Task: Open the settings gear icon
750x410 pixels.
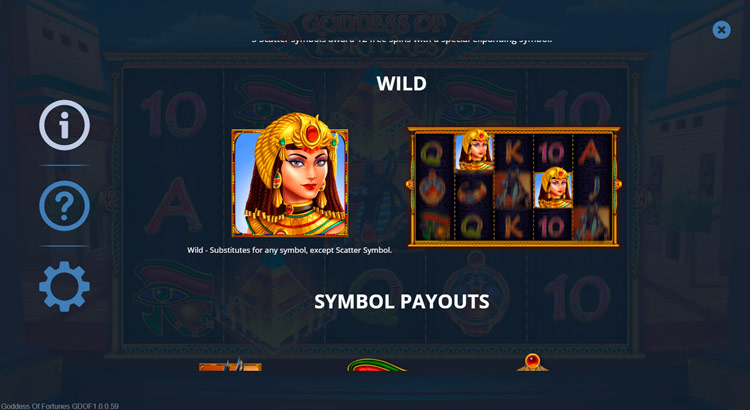Action: [64, 286]
